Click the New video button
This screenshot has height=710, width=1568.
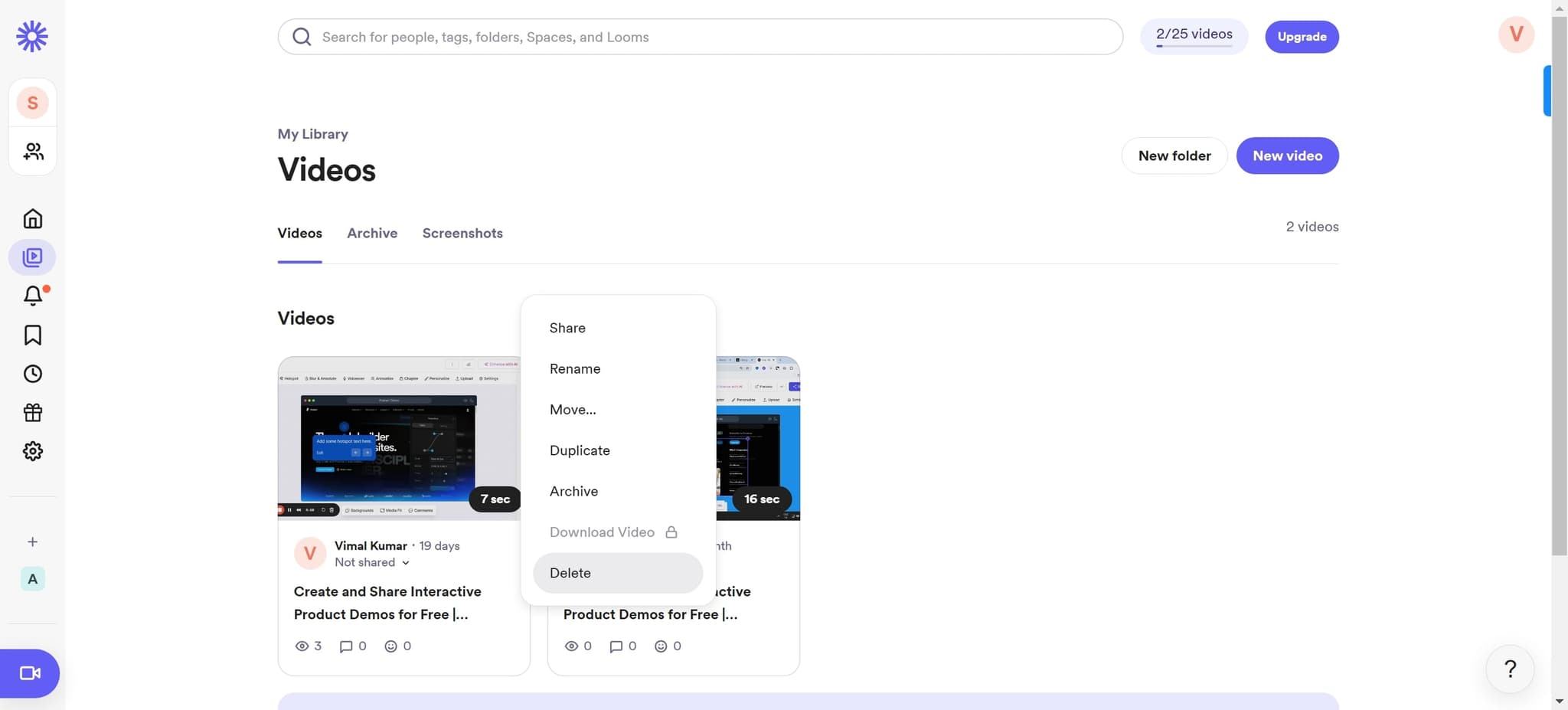click(1287, 155)
